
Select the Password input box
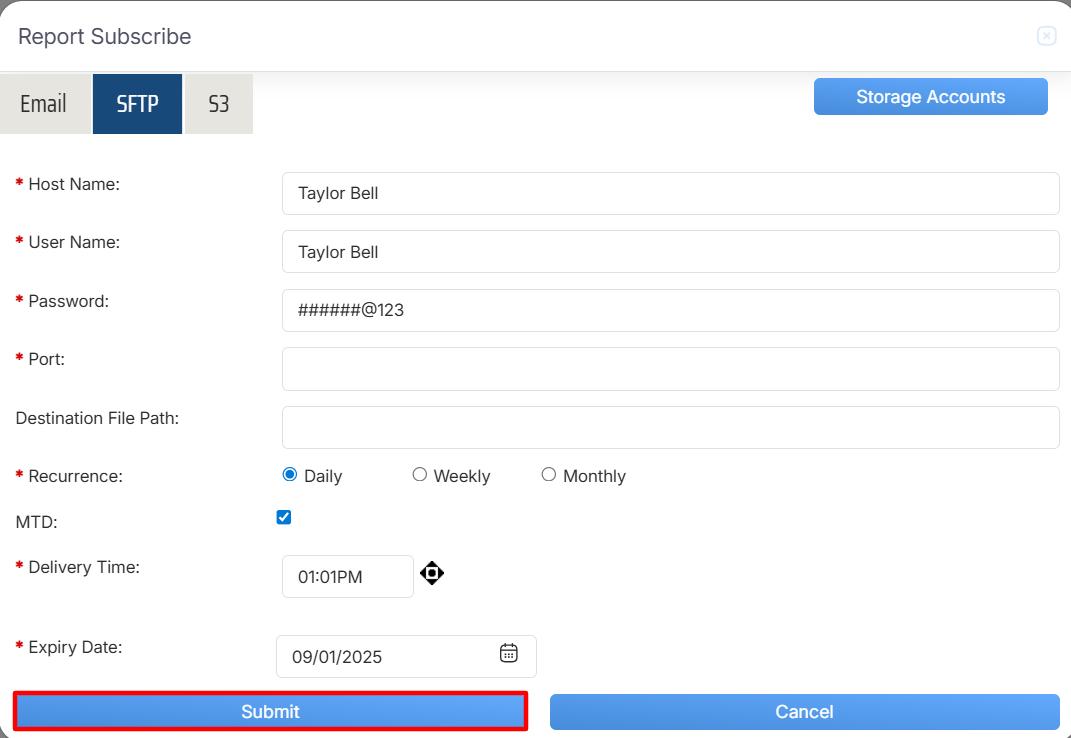(x=670, y=310)
